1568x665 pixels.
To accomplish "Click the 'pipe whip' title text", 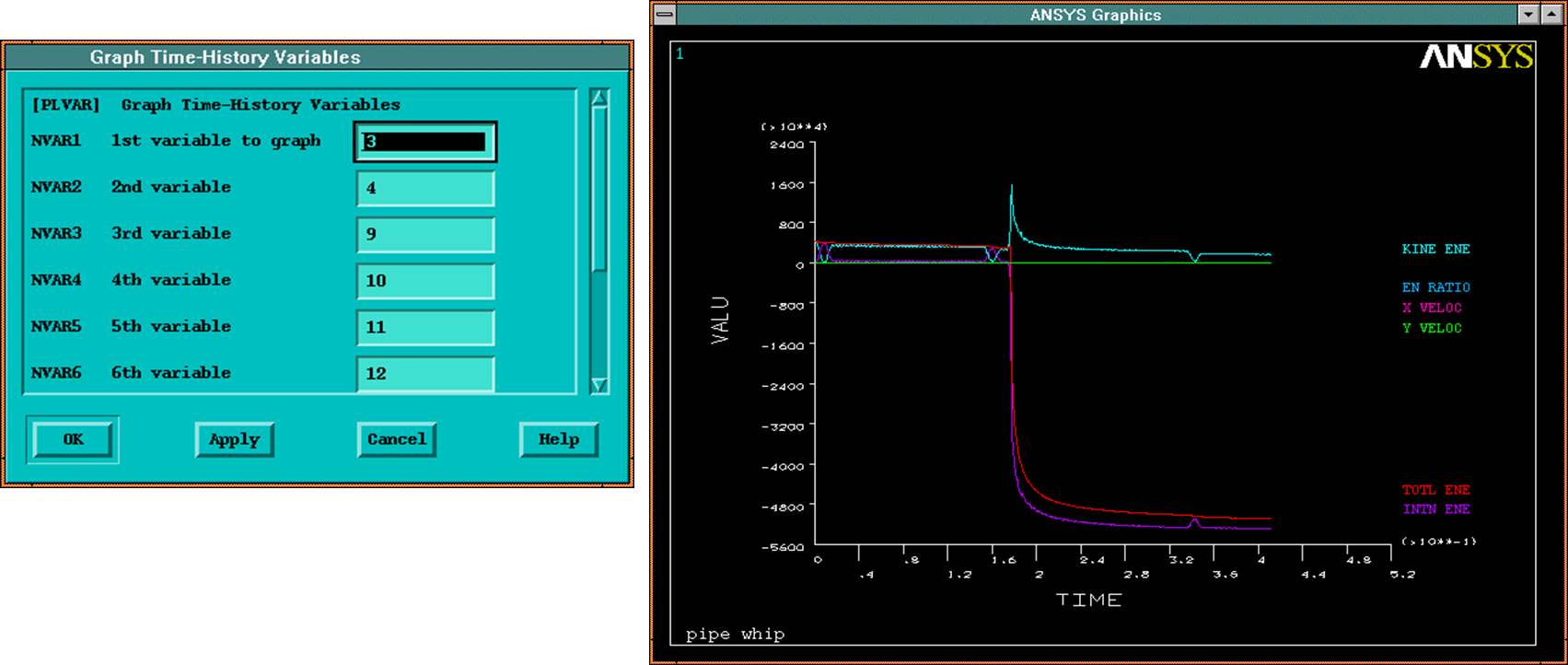I will [735, 634].
